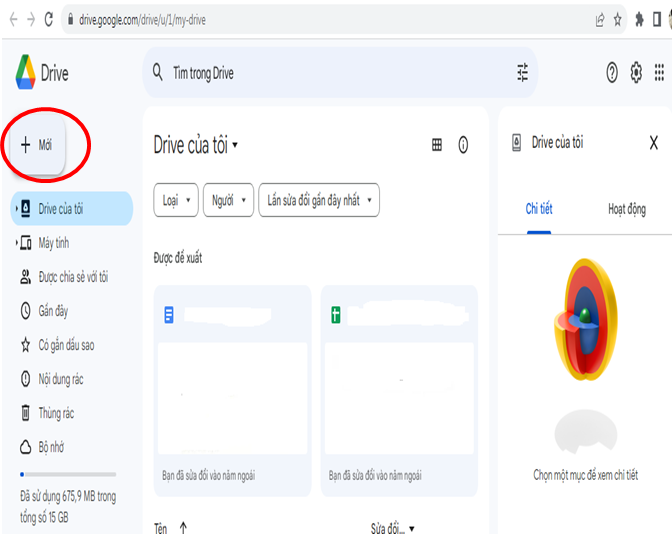Reload the page with refresh icon
The image size is (672, 534).
click(49, 19)
